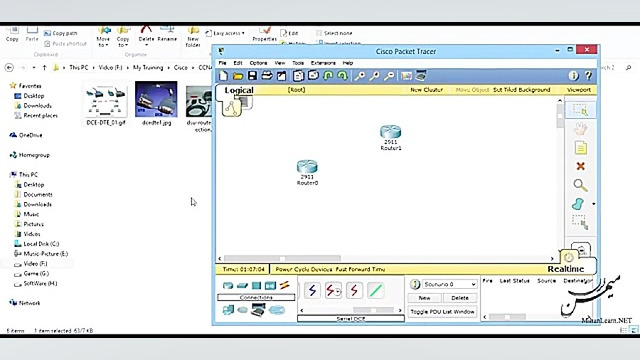
Task: Click Fast Forward Time
Action: [360, 269]
